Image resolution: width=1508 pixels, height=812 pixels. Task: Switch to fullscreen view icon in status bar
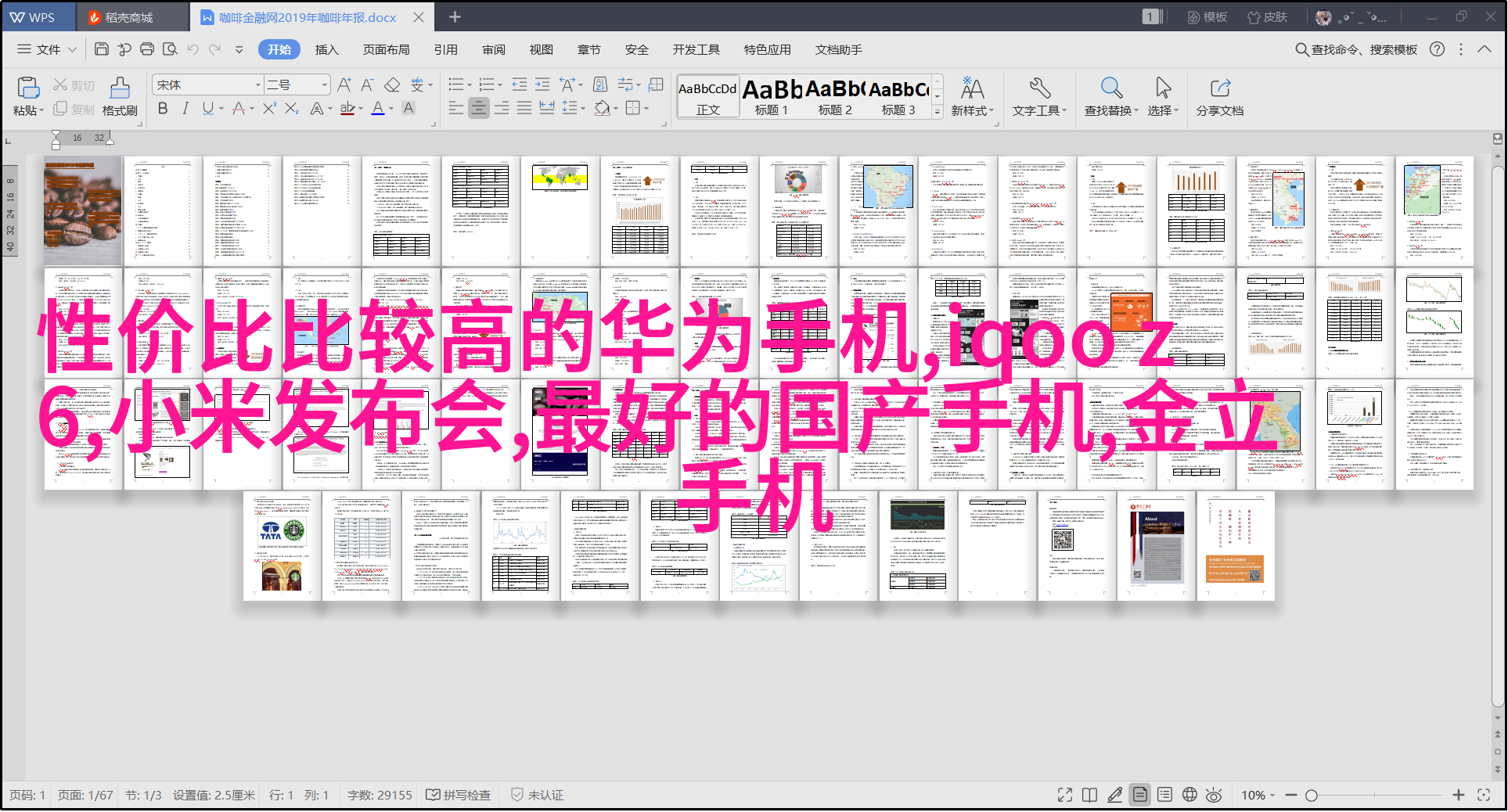(x=1065, y=795)
